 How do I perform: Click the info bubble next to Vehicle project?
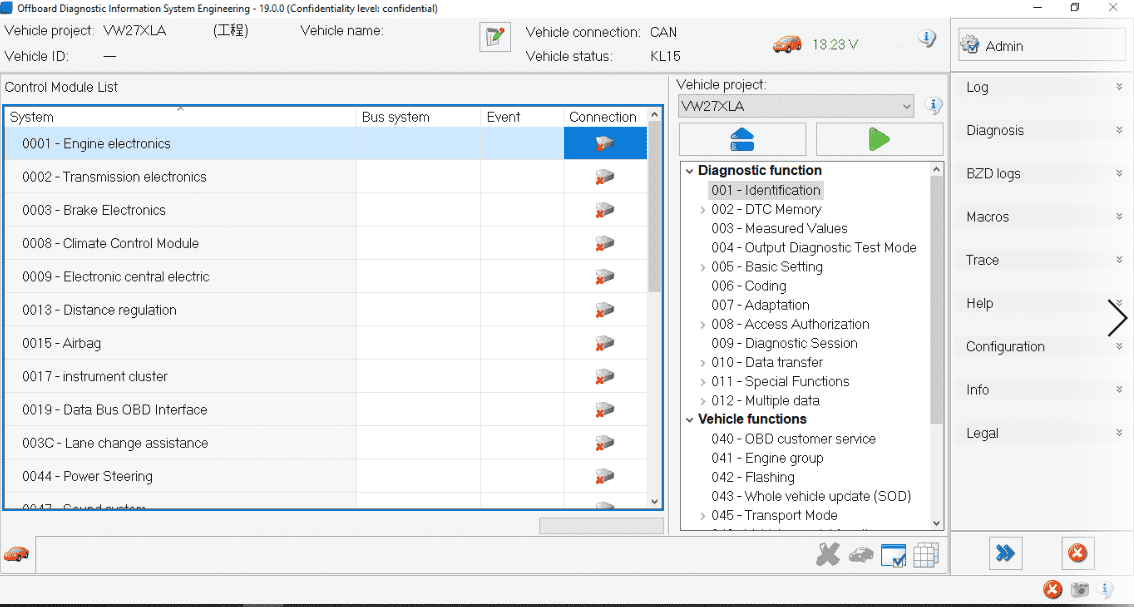[x=932, y=105]
